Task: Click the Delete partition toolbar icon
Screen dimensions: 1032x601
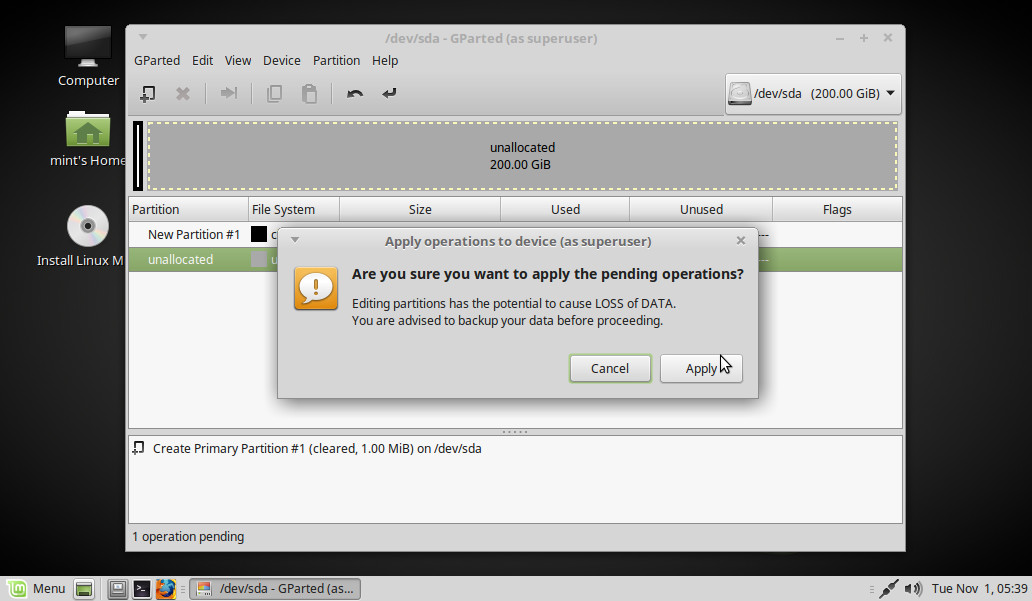Action: [x=183, y=93]
